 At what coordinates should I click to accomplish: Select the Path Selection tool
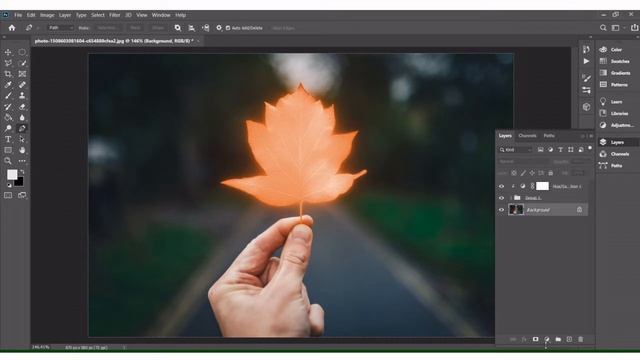tap(22, 139)
